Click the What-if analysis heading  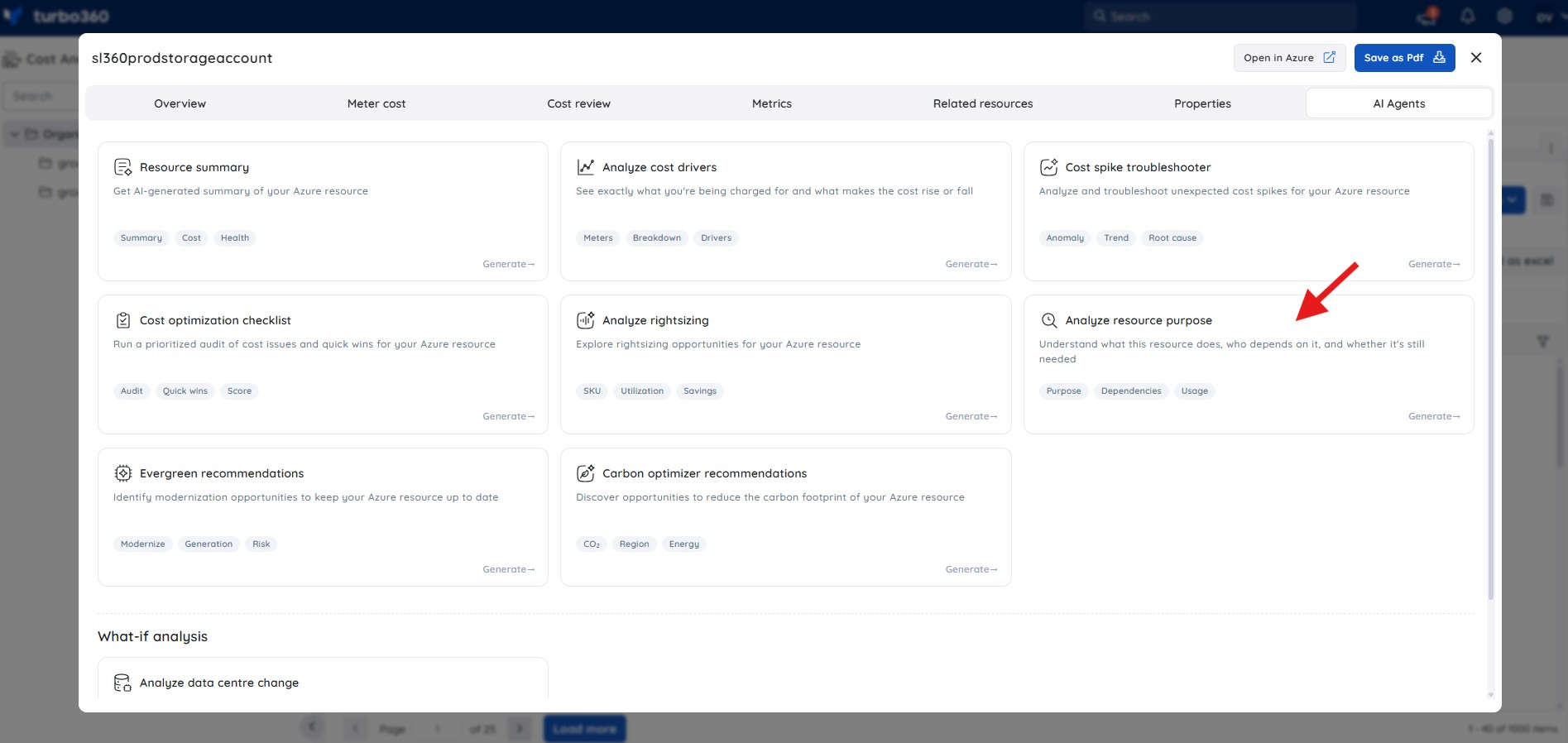point(153,636)
